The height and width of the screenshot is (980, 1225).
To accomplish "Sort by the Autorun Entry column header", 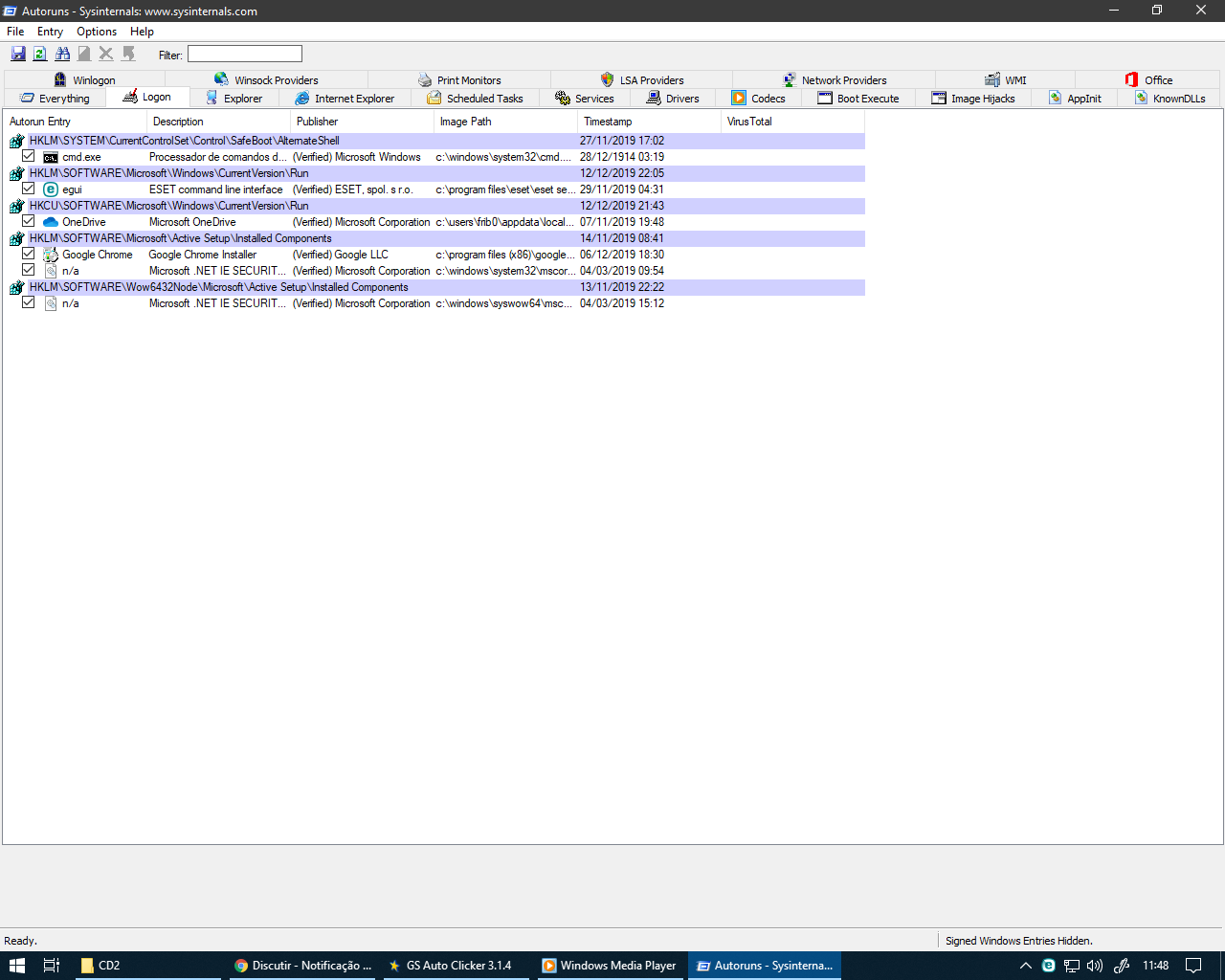I will click(76, 122).
